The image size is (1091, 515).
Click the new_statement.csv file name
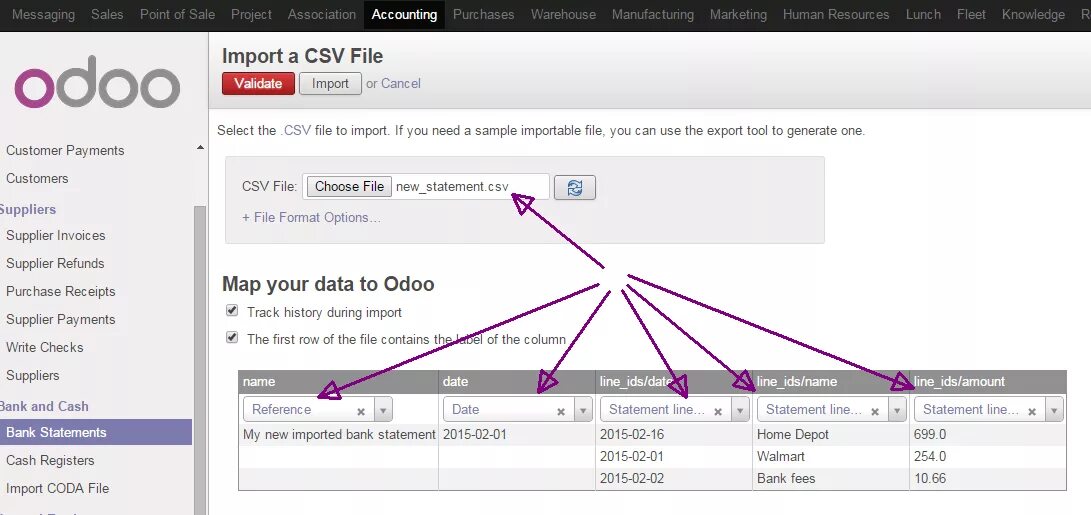(x=452, y=187)
